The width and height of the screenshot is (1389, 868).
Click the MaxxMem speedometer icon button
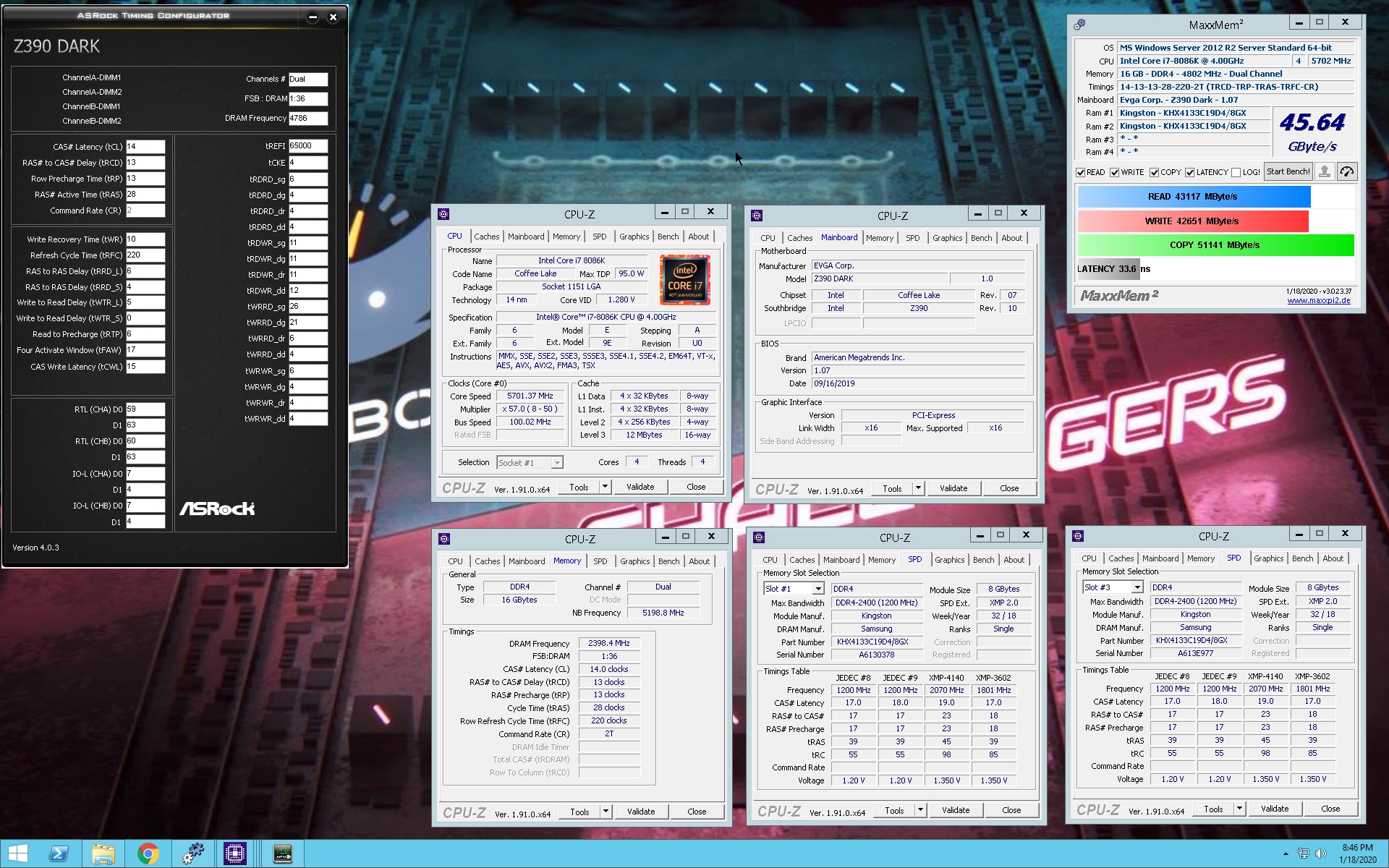click(x=1347, y=171)
